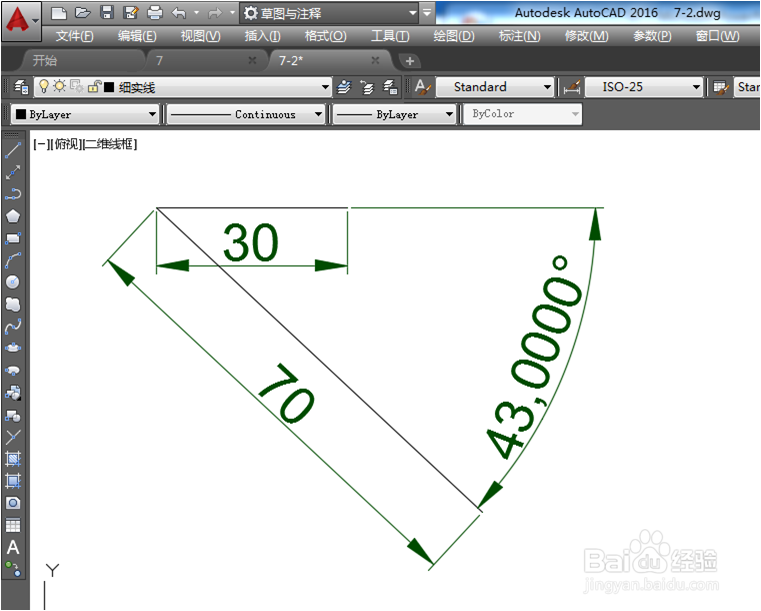761x611 pixels.
Task: Select the Ellipse tool
Action: (13, 348)
